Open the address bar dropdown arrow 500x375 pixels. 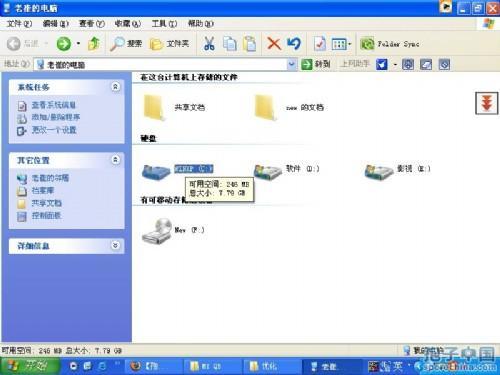tap(292, 64)
